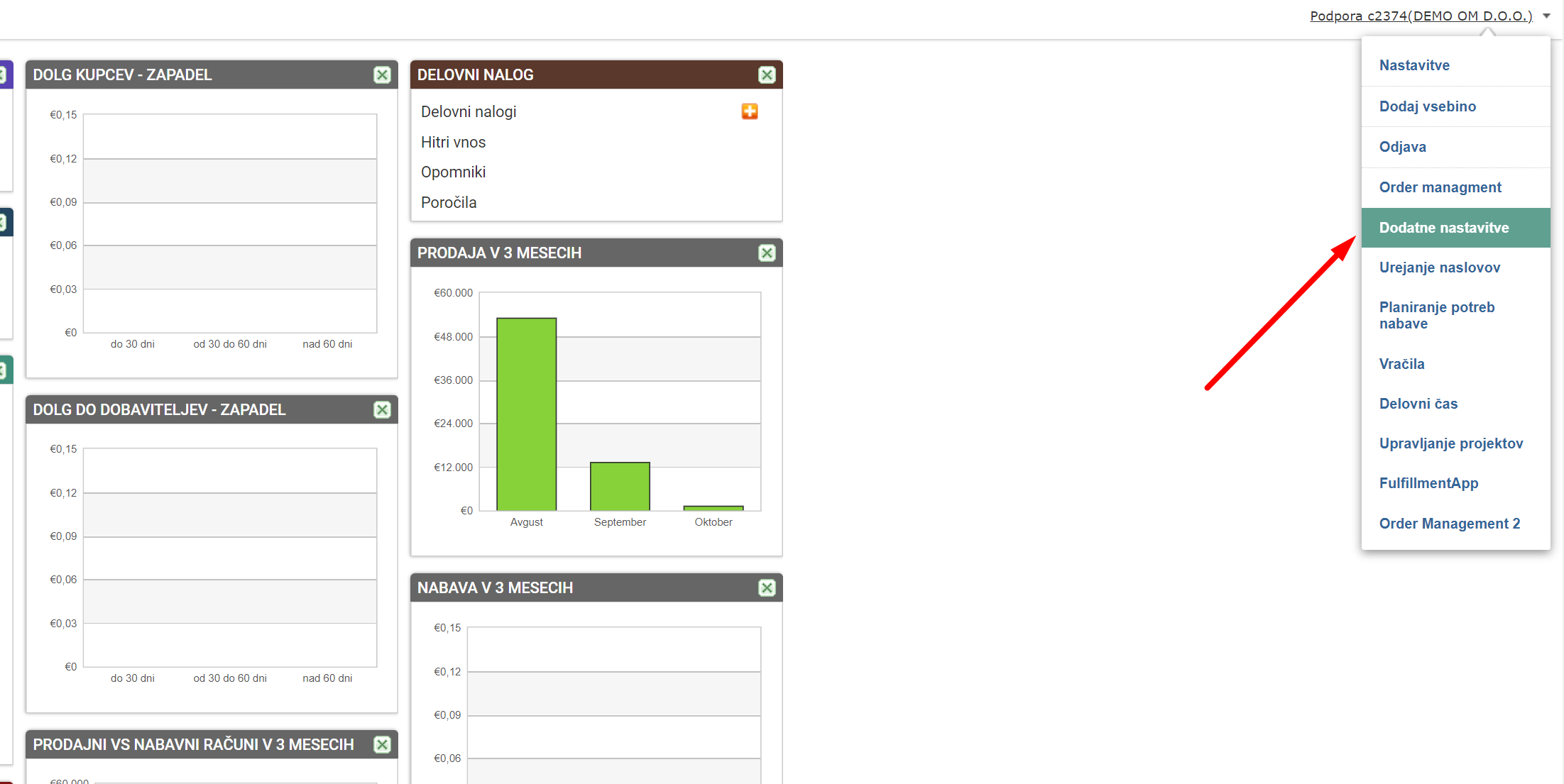Close the Nabava v 3 mesecih widget

coord(767,587)
